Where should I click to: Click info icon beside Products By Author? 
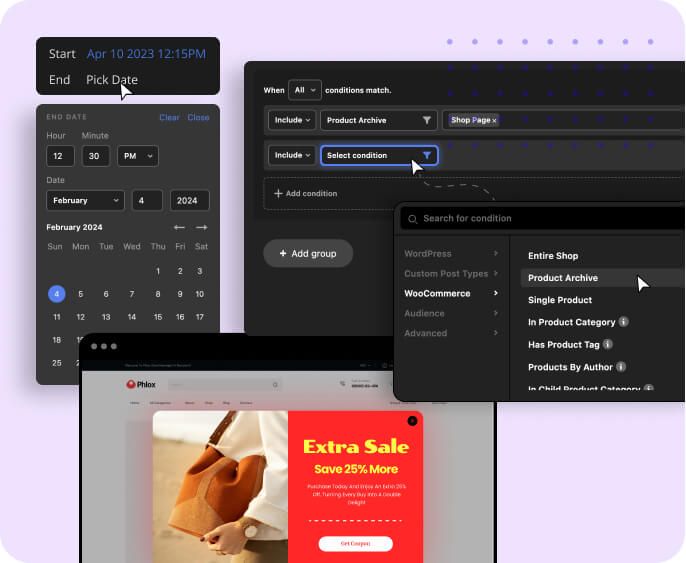pyautogui.click(x=621, y=367)
